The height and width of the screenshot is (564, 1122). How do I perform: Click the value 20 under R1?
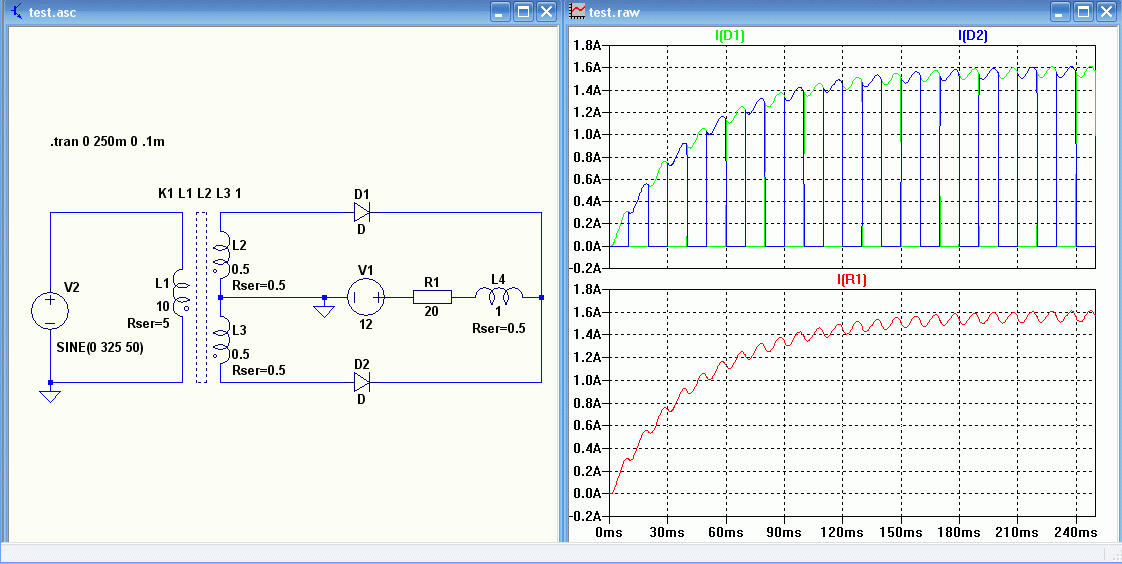click(x=431, y=313)
